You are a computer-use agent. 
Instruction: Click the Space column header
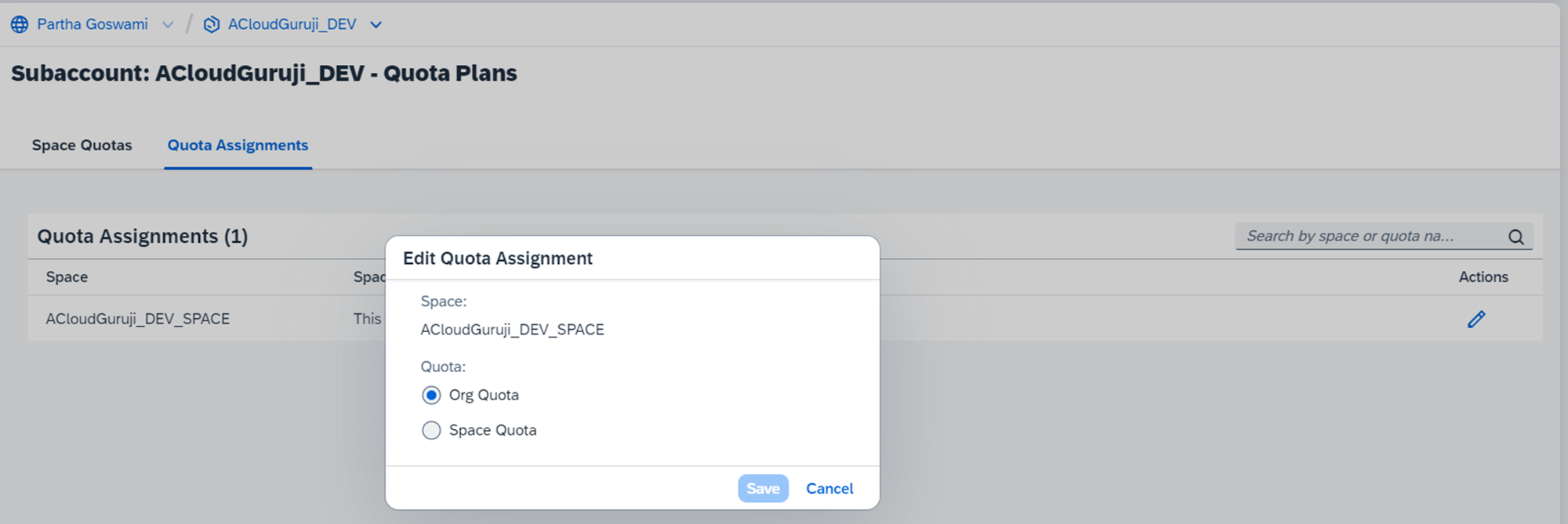(x=67, y=276)
